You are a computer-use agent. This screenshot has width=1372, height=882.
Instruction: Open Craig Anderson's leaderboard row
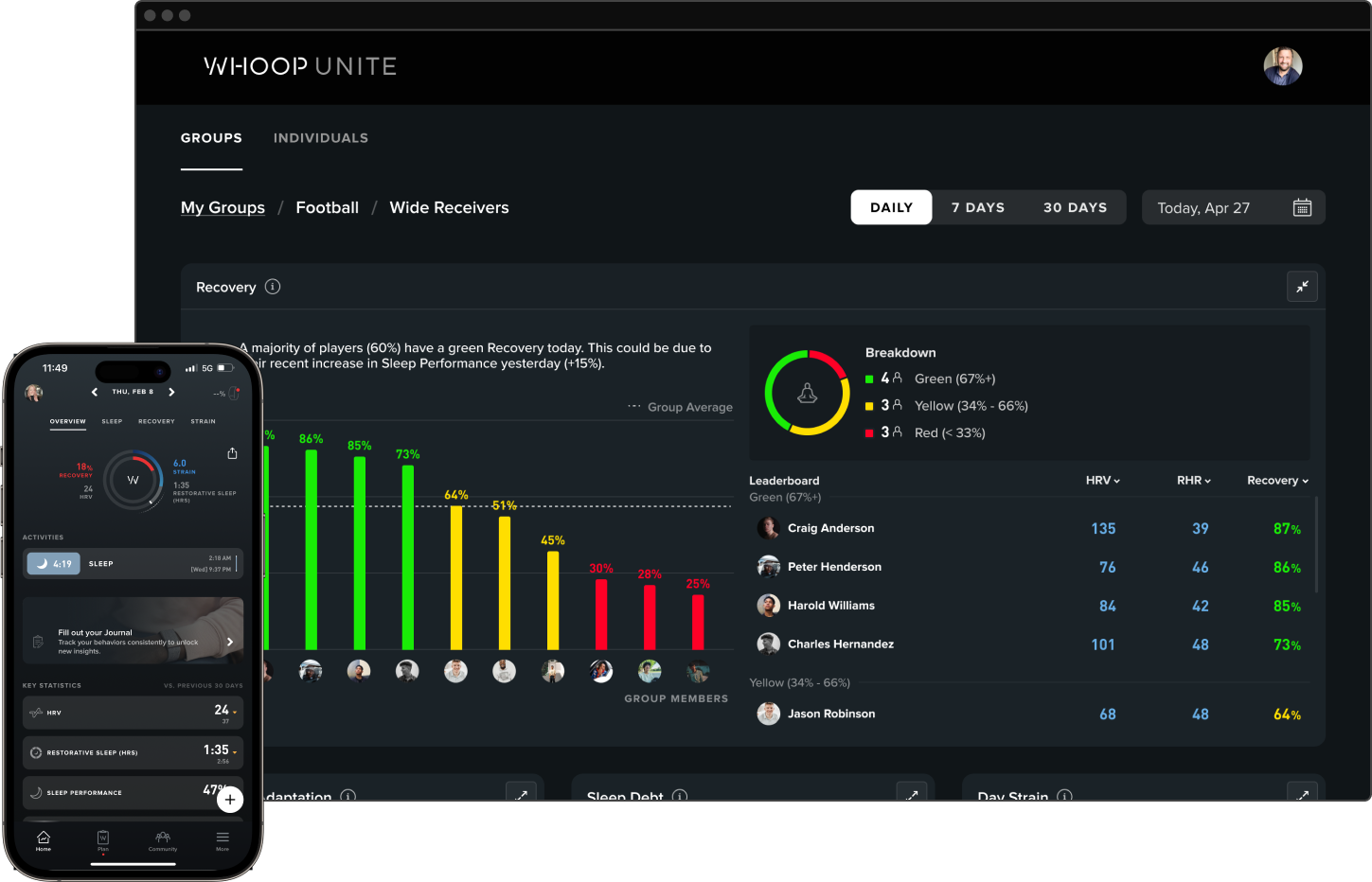[x=1029, y=528]
